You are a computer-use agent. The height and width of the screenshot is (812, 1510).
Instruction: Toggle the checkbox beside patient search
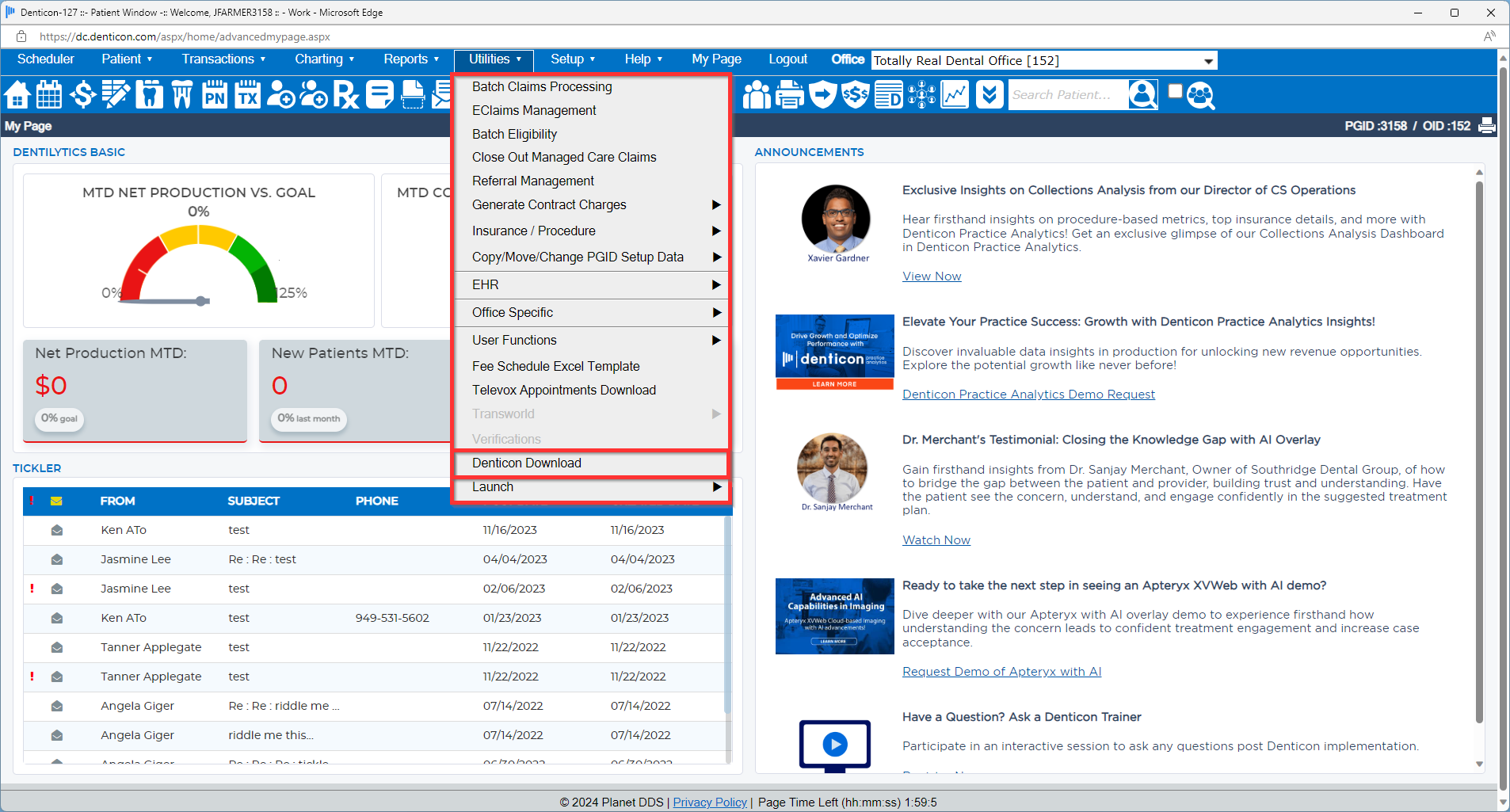pos(1176,91)
